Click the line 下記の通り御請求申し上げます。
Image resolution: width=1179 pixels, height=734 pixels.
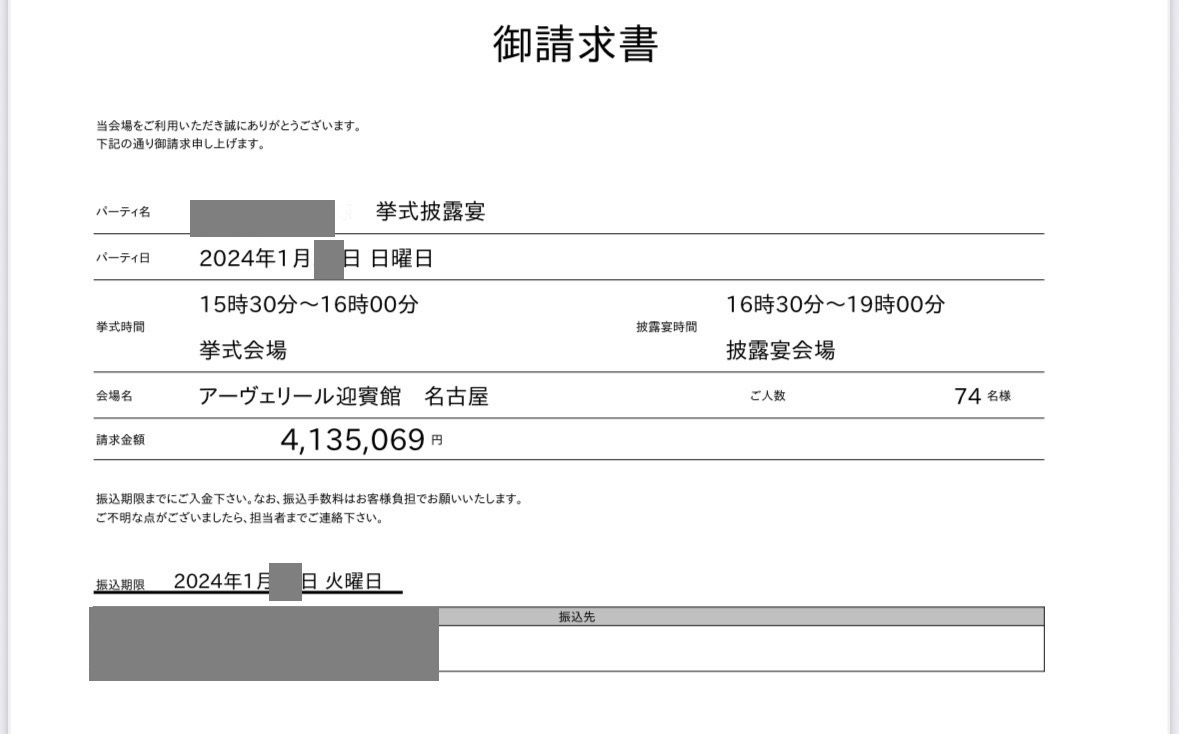(180, 144)
